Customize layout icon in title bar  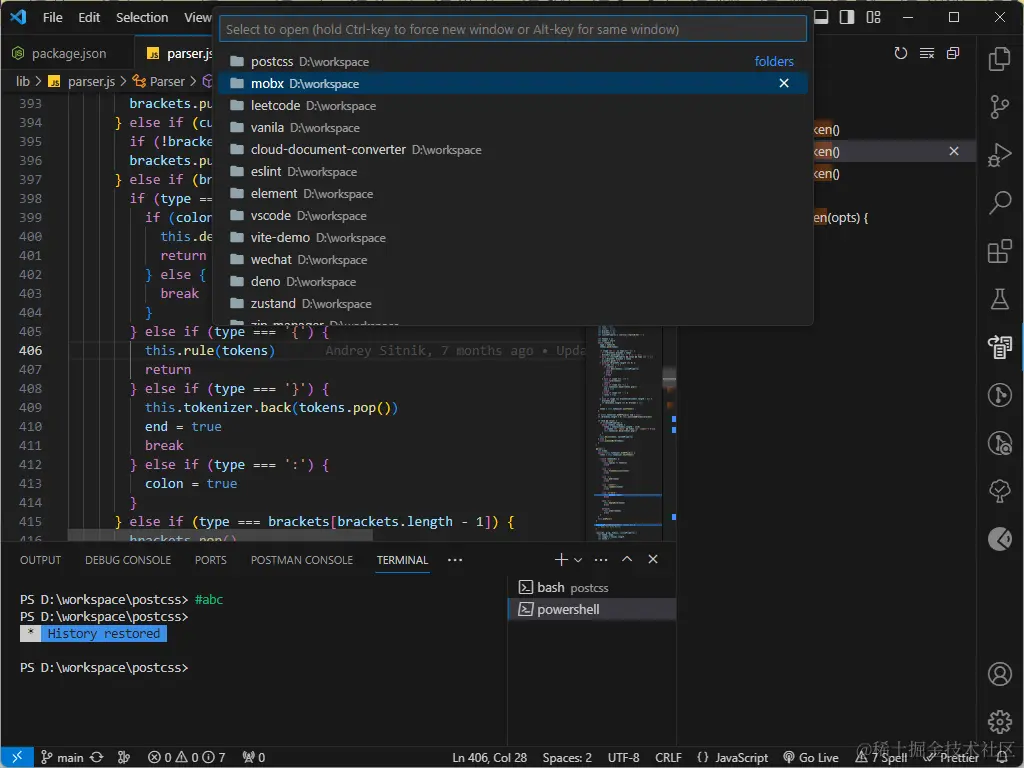point(874,17)
